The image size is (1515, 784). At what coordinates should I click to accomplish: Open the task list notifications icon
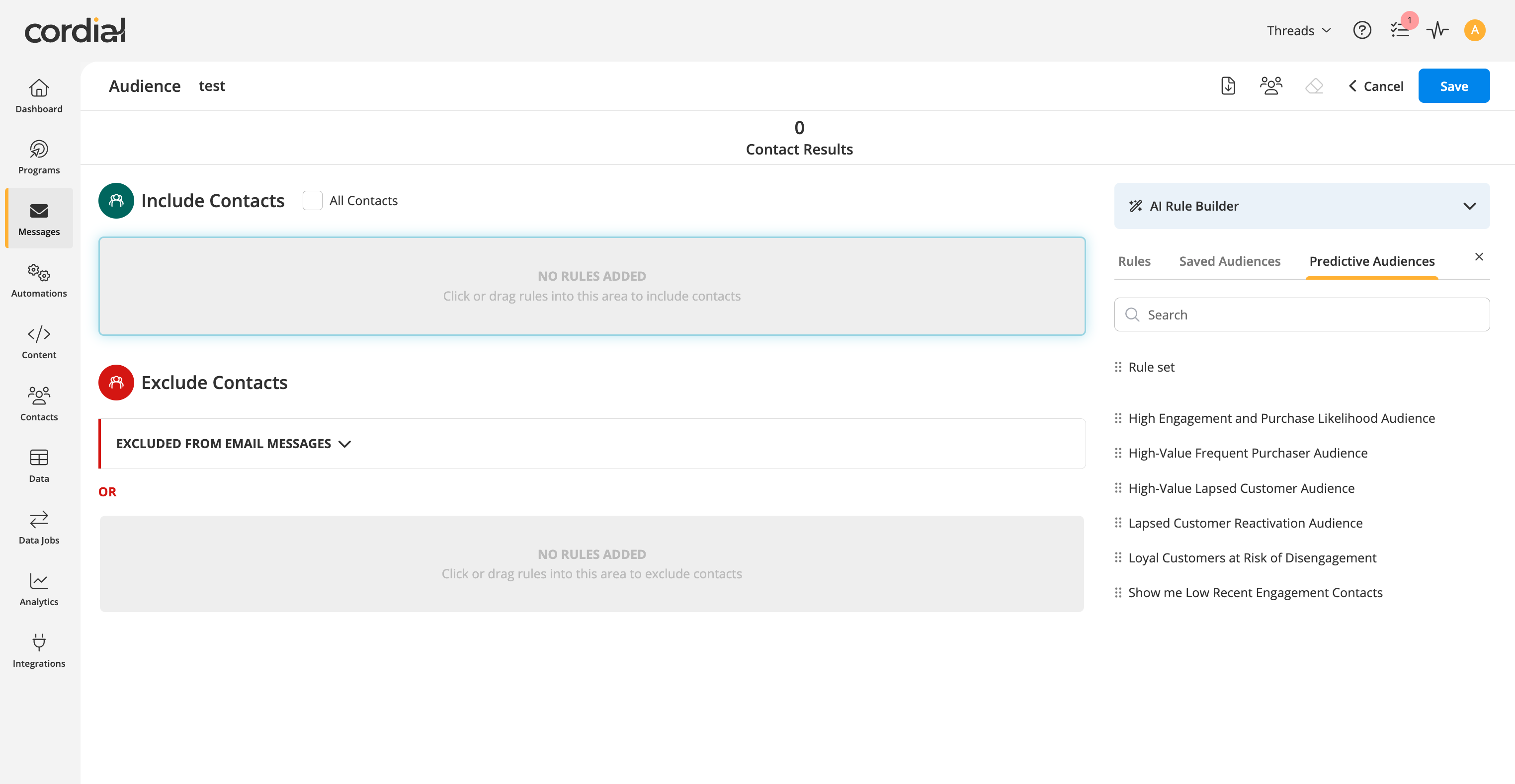click(x=1400, y=30)
